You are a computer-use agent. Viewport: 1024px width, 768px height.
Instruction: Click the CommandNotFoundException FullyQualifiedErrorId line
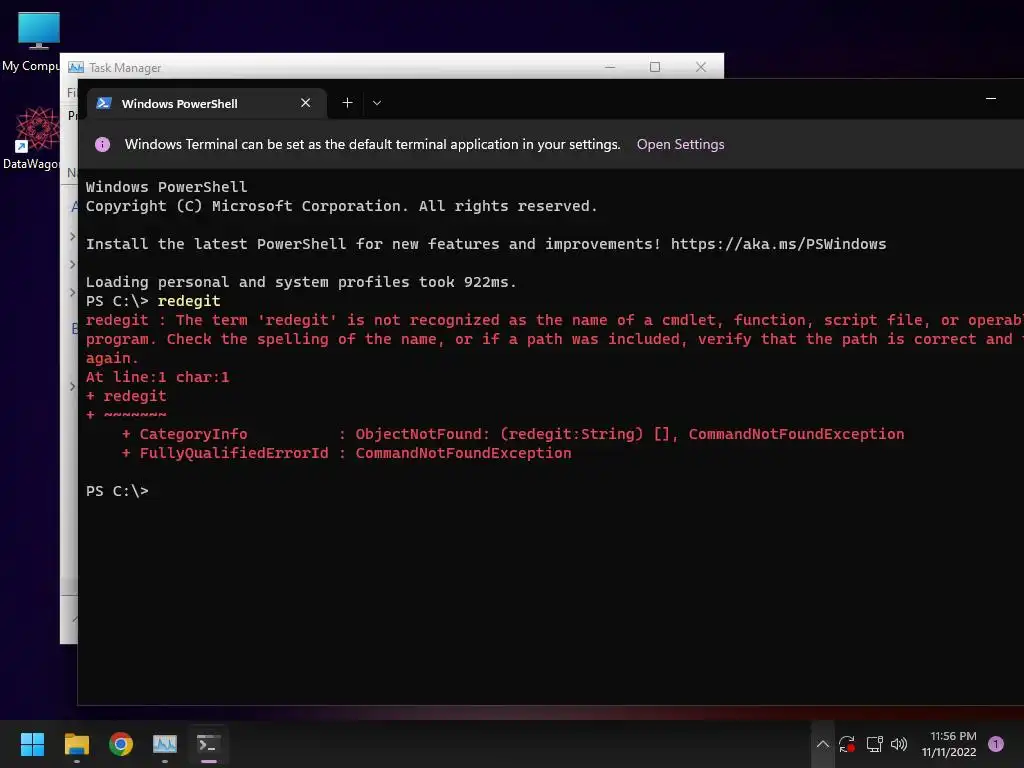(x=346, y=453)
